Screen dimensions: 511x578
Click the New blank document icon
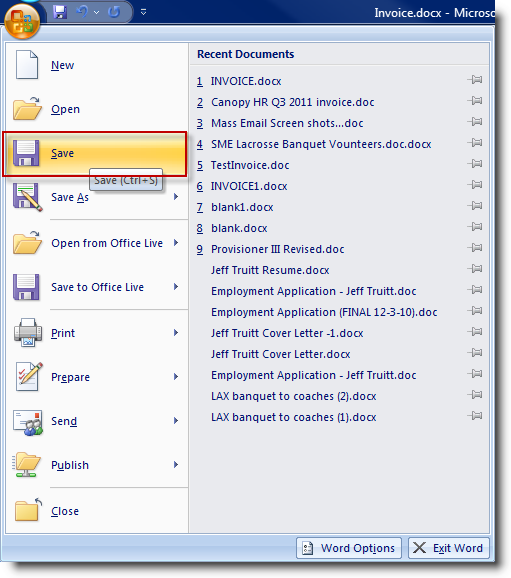click(x=27, y=65)
